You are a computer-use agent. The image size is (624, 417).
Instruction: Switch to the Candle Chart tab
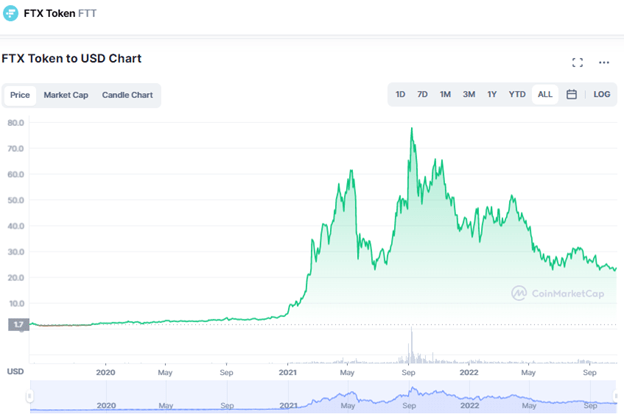pos(127,95)
